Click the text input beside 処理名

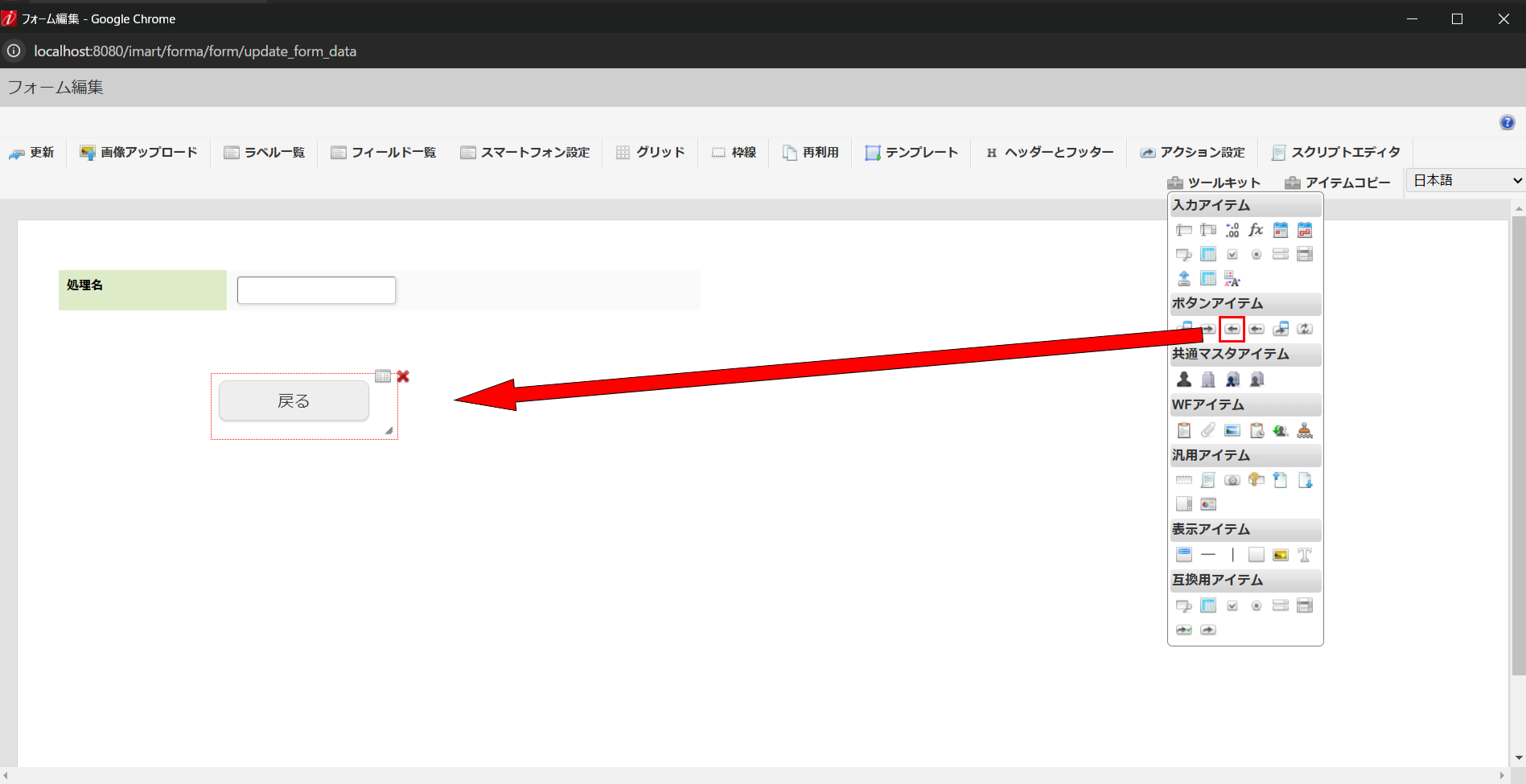point(316,290)
